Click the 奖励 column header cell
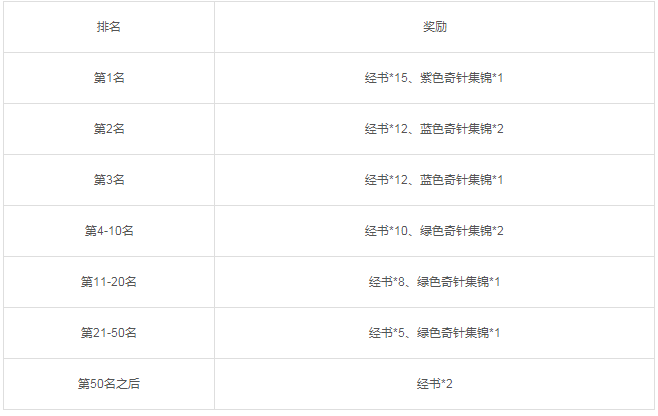This screenshot has height=416, width=658. 434,27
